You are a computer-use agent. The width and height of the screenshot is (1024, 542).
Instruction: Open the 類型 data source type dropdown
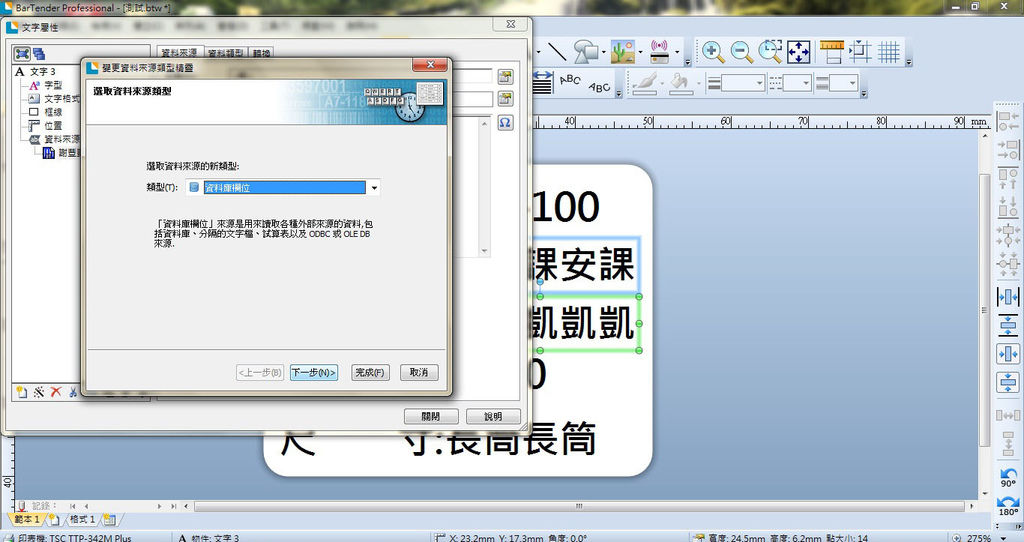pos(374,187)
